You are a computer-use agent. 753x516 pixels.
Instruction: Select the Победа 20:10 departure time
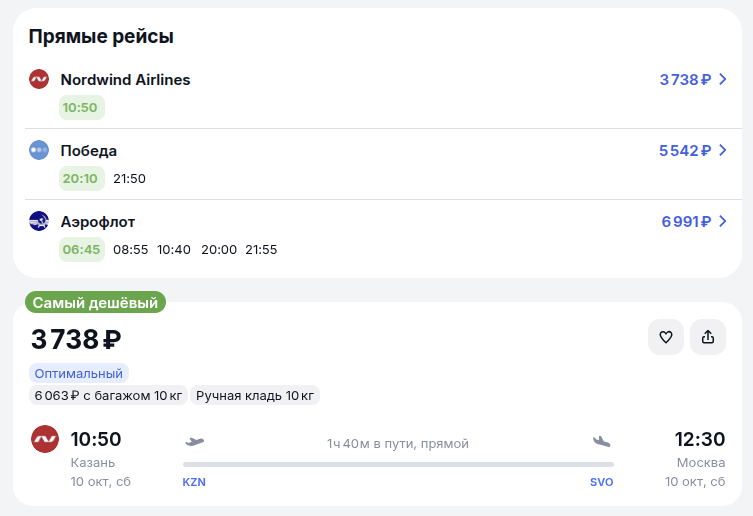pos(82,179)
